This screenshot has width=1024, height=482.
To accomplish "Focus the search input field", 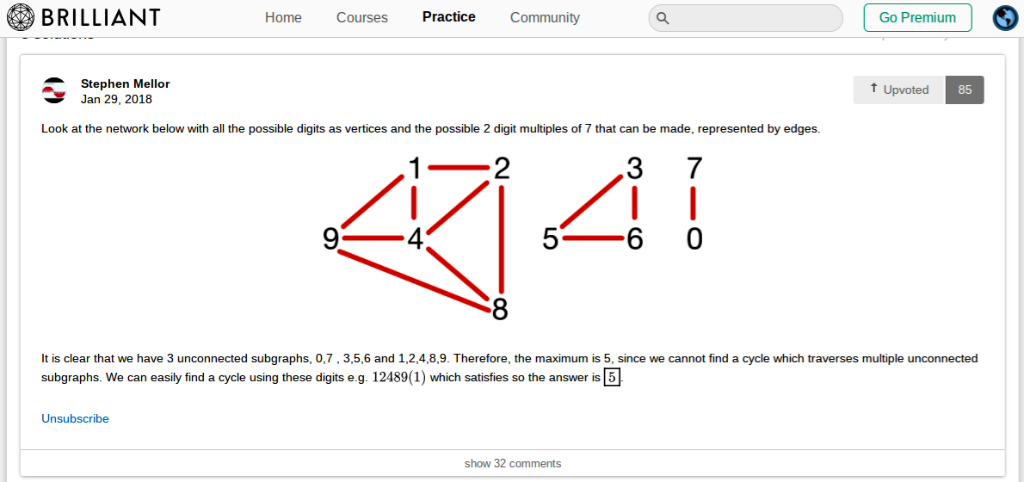I will click(755, 18).
